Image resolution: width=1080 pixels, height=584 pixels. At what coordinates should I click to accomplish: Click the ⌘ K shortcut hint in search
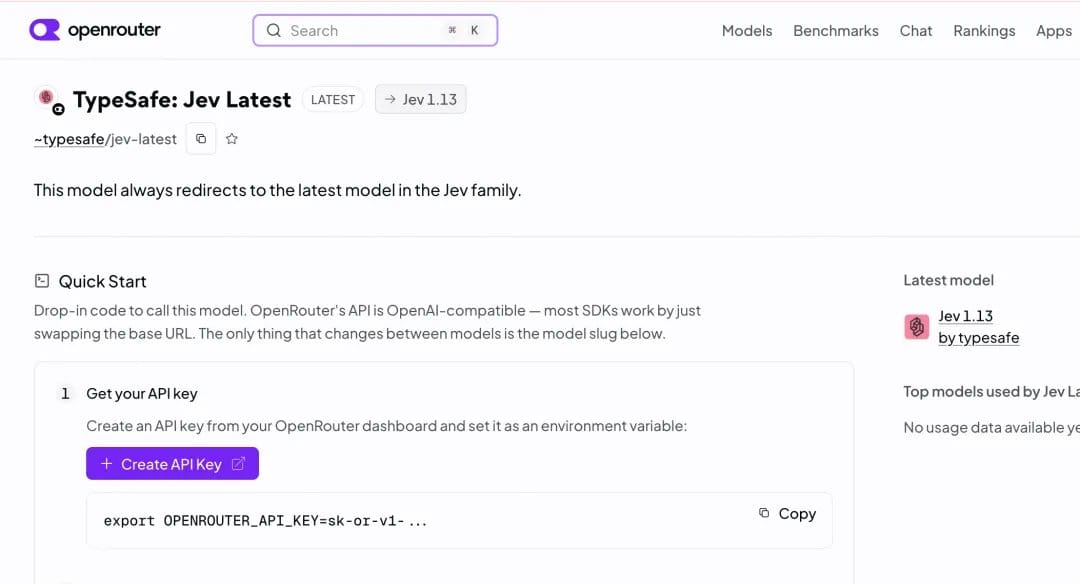pyautogui.click(x=463, y=30)
